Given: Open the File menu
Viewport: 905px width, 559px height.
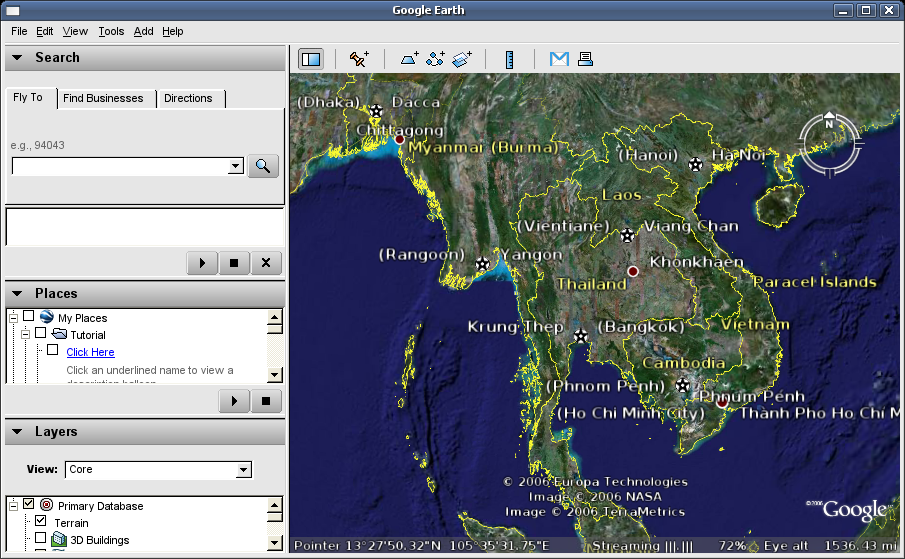Looking at the screenshot, I should [x=19, y=31].
